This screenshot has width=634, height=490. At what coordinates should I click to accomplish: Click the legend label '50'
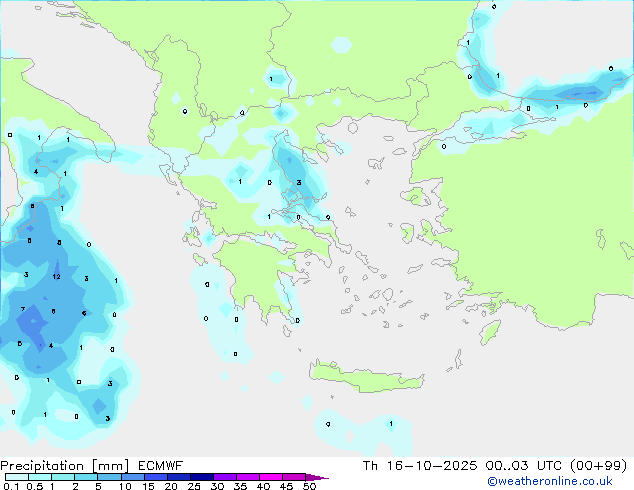[309, 486]
